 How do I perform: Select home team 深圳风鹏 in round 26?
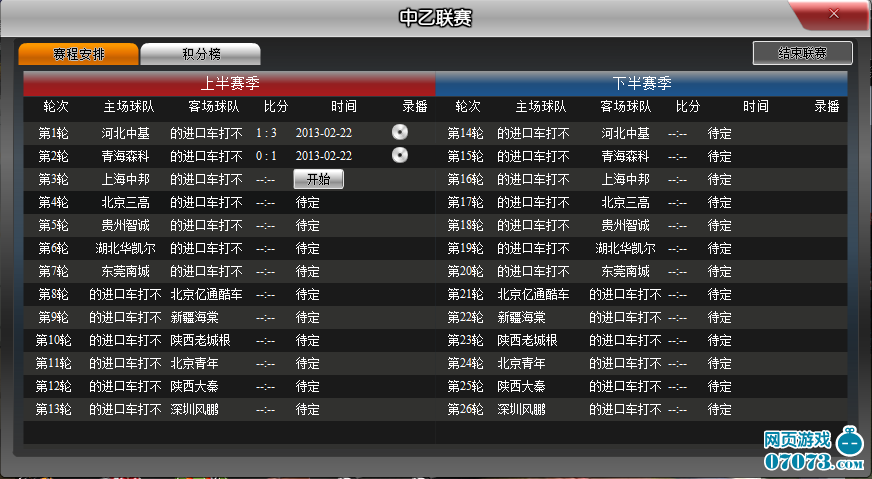[521, 410]
